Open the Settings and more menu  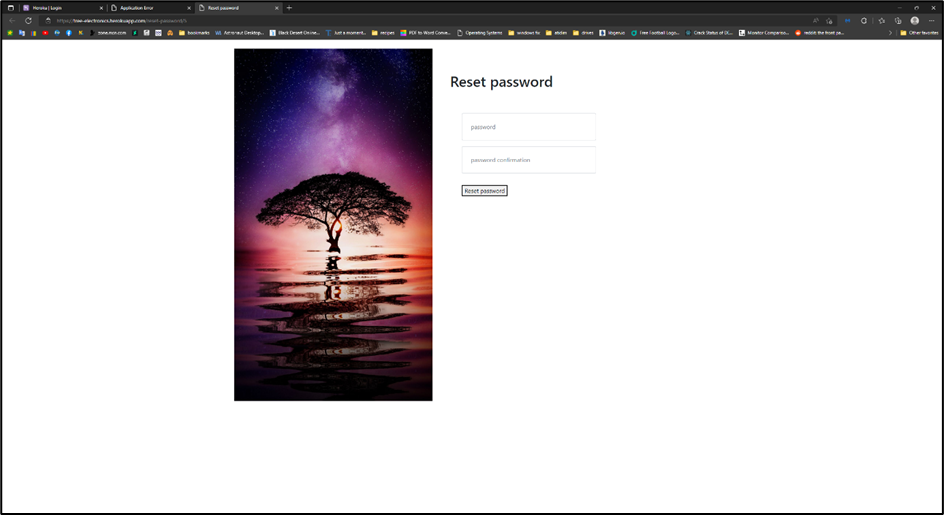pyautogui.click(x=931, y=20)
